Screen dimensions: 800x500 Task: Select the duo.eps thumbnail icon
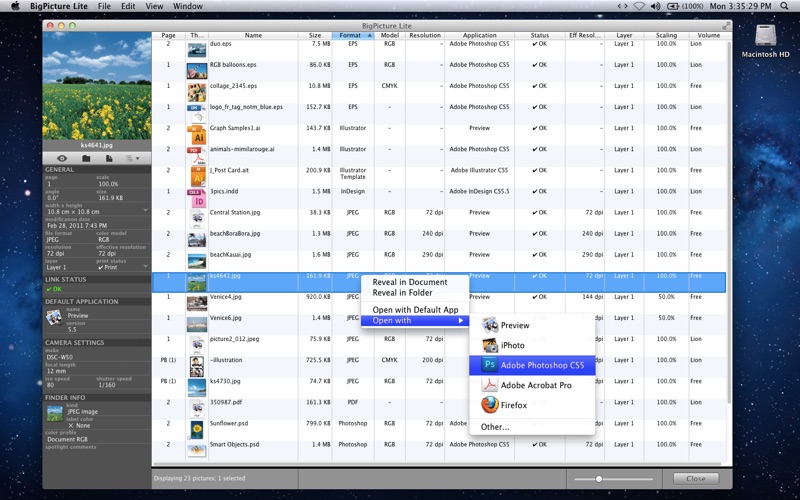[x=197, y=50]
